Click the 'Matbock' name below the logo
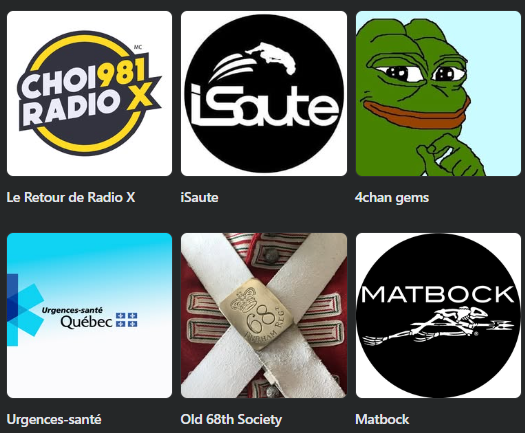Viewport: 525px width, 433px height. click(382, 419)
